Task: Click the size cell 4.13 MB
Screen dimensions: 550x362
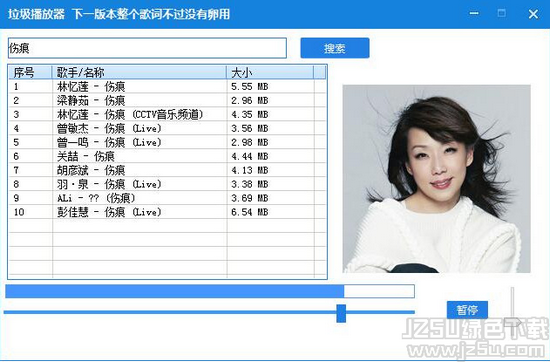Action: point(249,170)
